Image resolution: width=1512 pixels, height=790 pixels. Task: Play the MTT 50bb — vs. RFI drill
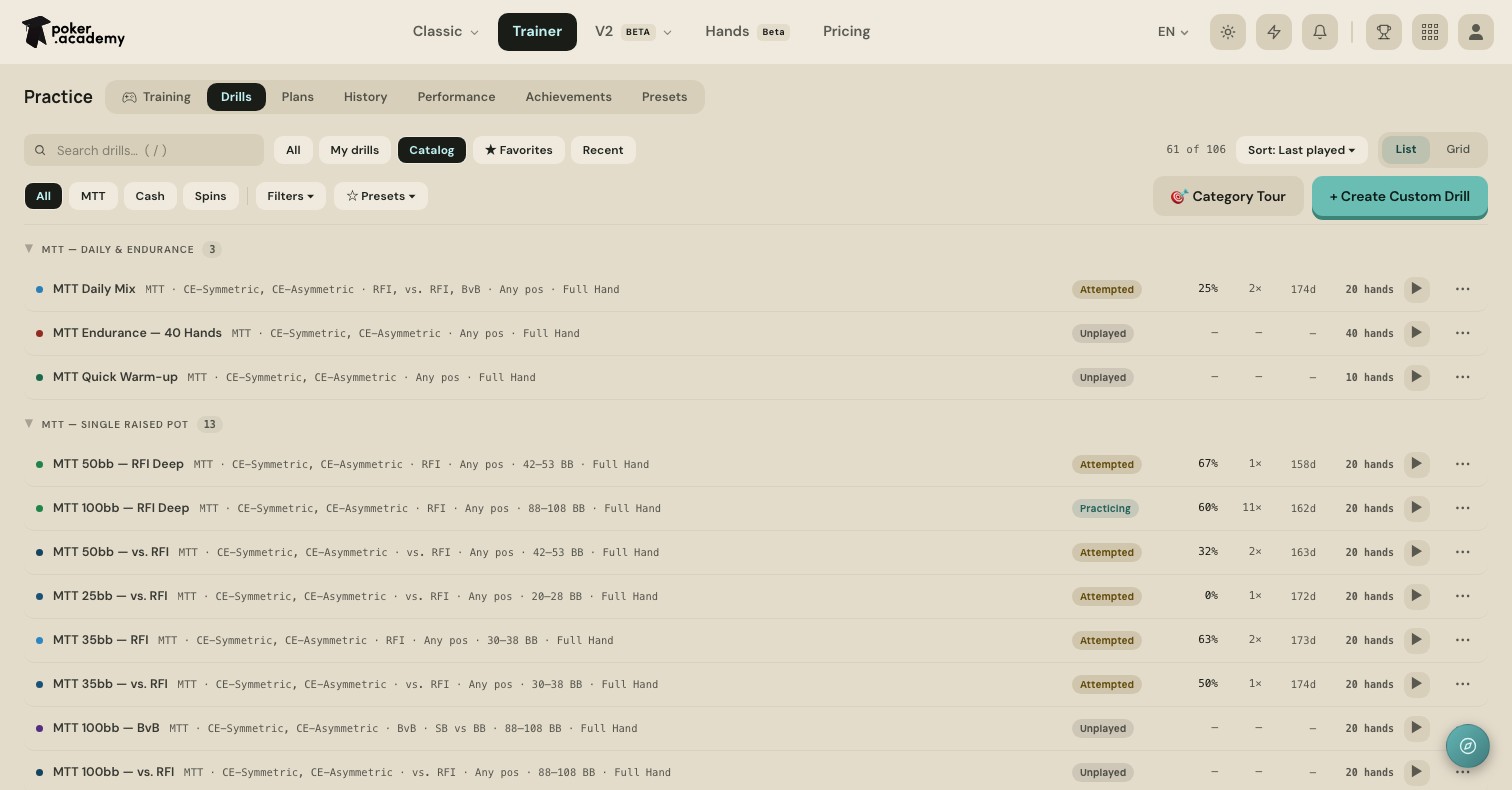click(1416, 552)
